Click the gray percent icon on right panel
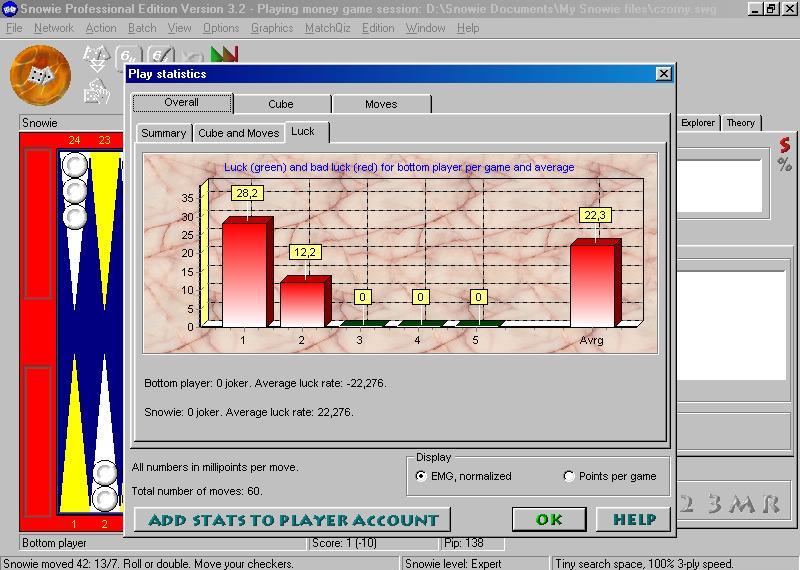 point(784,165)
